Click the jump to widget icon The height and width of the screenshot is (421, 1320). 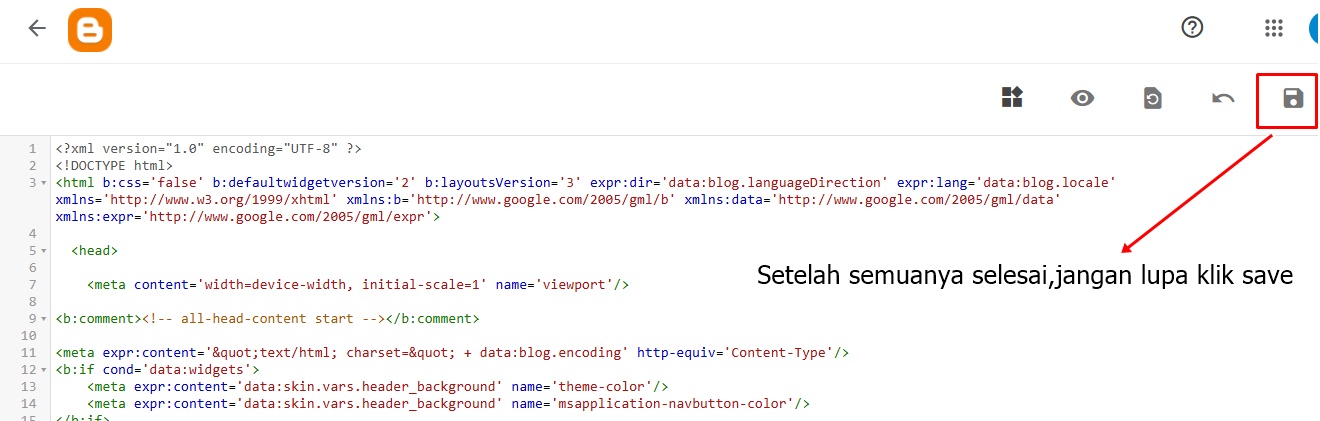coord(1012,97)
